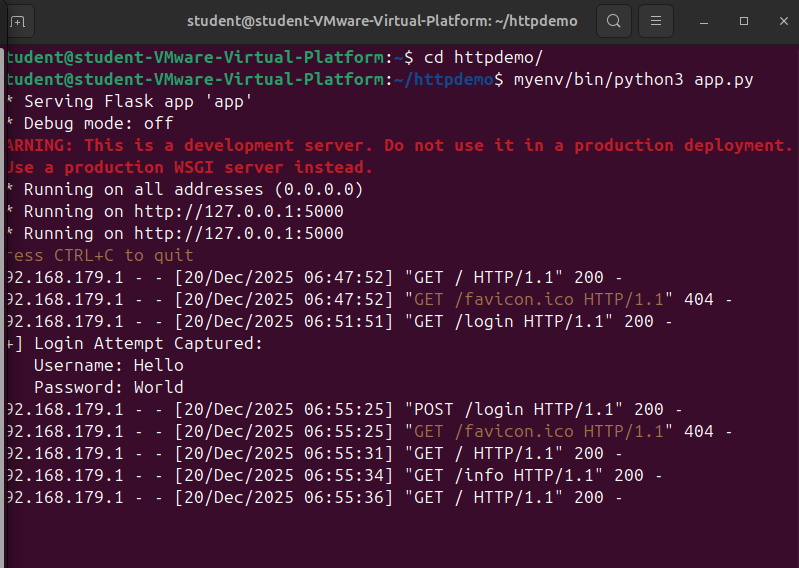This screenshot has height=568, width=799.
Task: Maximize the terminal window
Action: (743, 21)
